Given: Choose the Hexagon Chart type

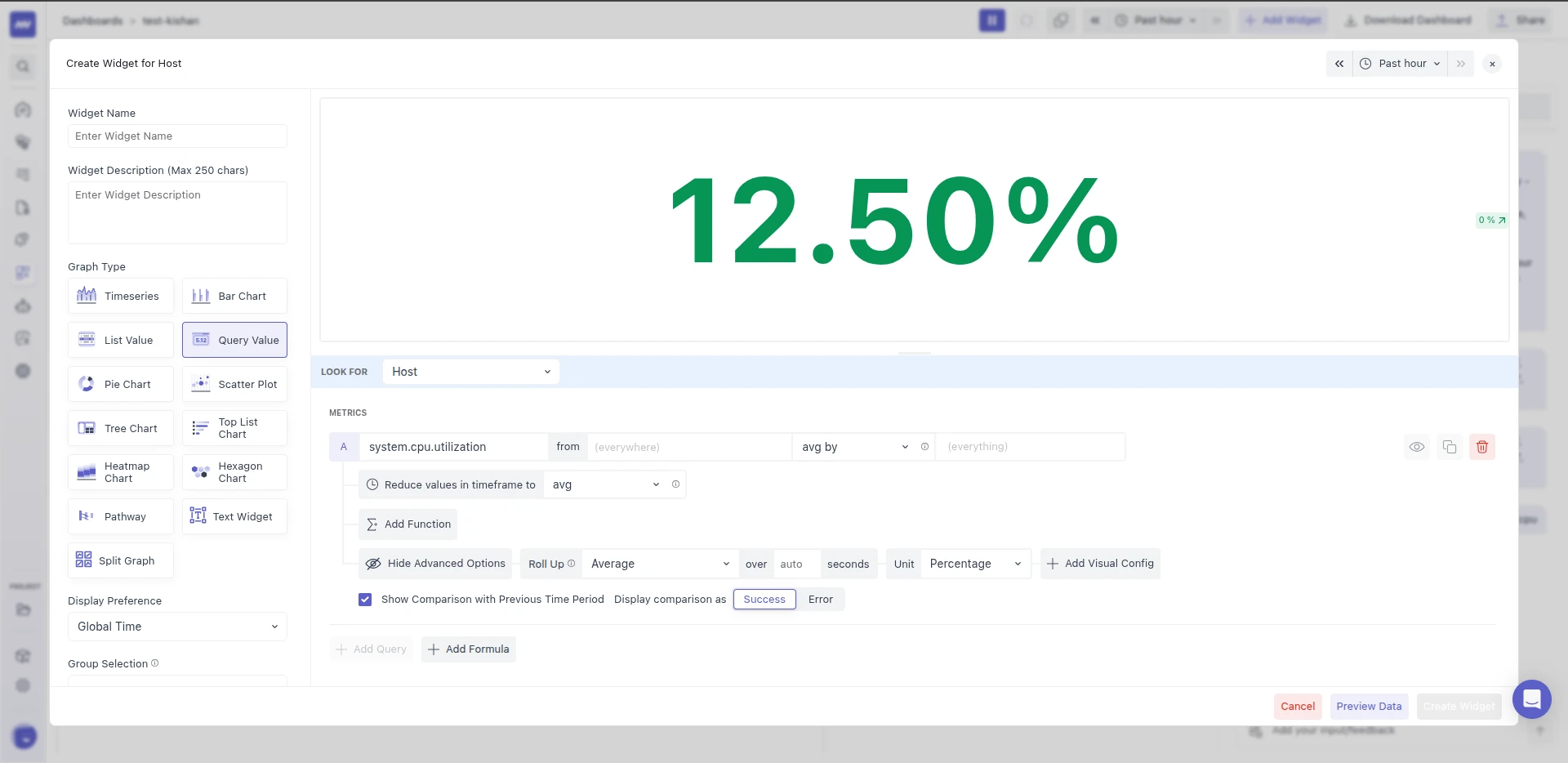Looking at the screenshot, I should click(234, 472).
